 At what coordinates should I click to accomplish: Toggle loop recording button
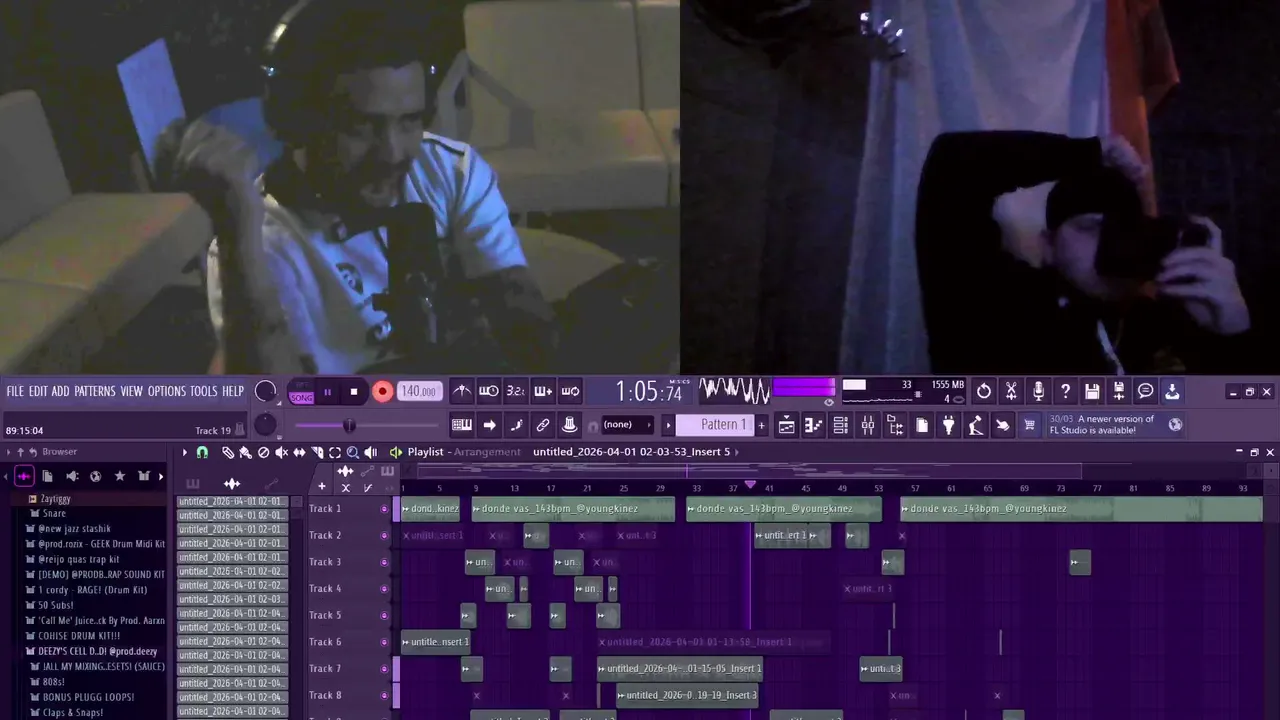(x=570, y=391)
